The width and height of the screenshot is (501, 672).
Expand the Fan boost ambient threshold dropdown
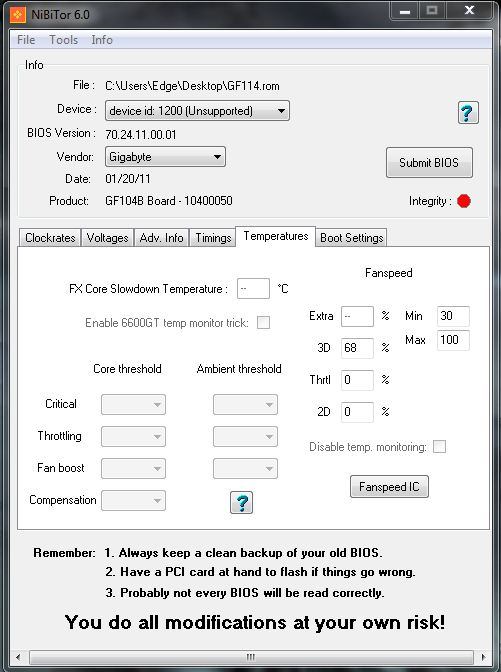coord(245,468)
